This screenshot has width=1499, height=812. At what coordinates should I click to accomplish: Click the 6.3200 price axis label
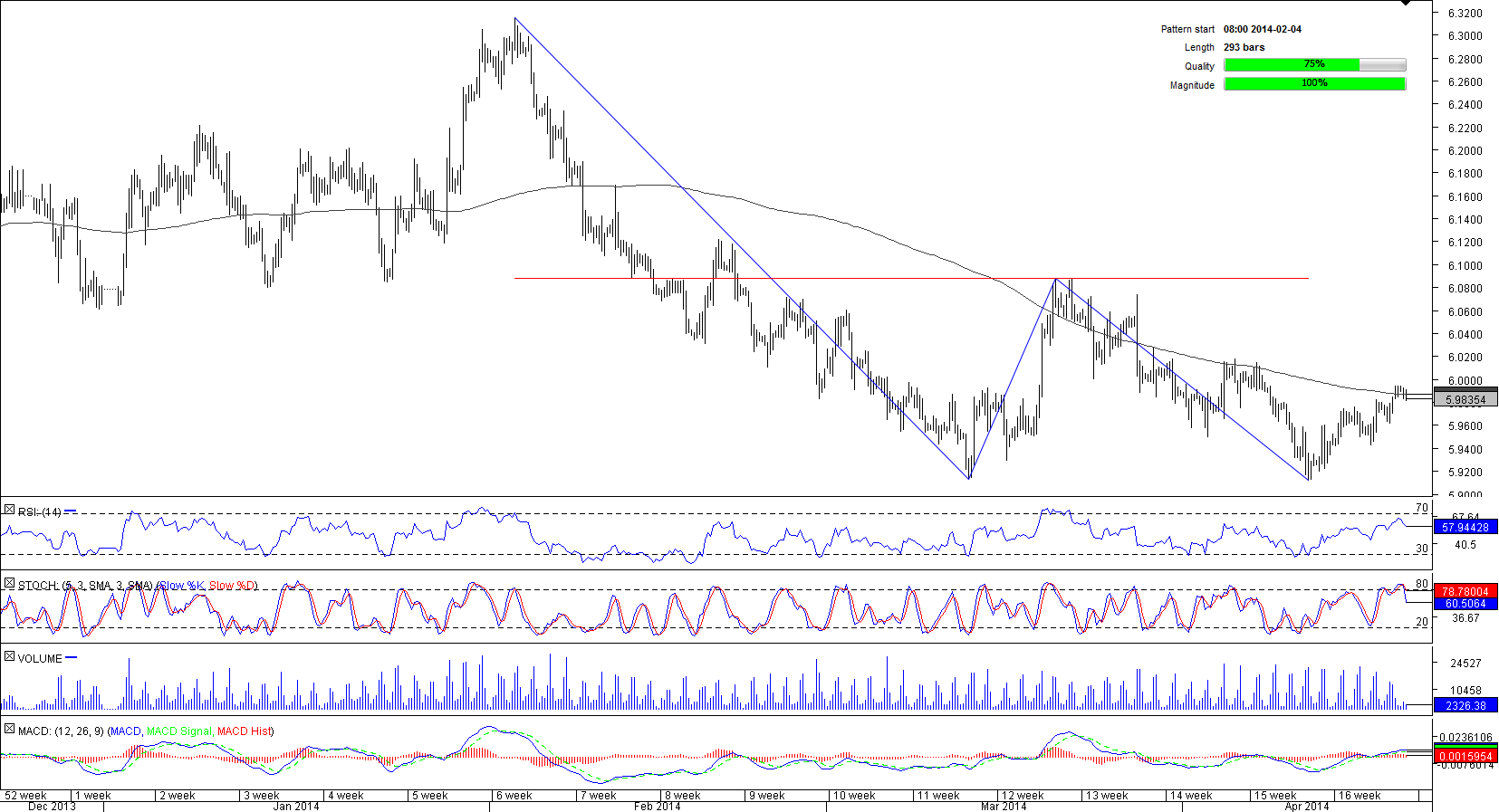click(1465, 14)
